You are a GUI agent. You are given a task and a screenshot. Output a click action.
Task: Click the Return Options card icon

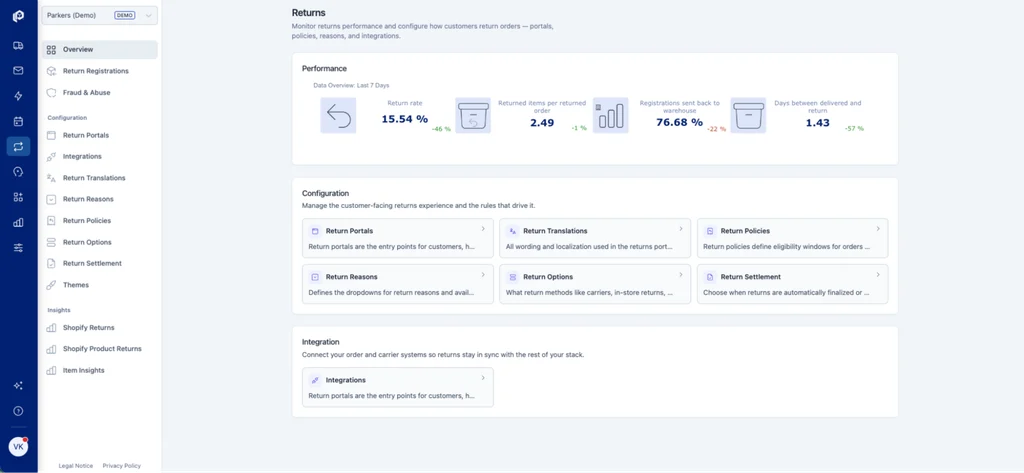pos(513,277)
